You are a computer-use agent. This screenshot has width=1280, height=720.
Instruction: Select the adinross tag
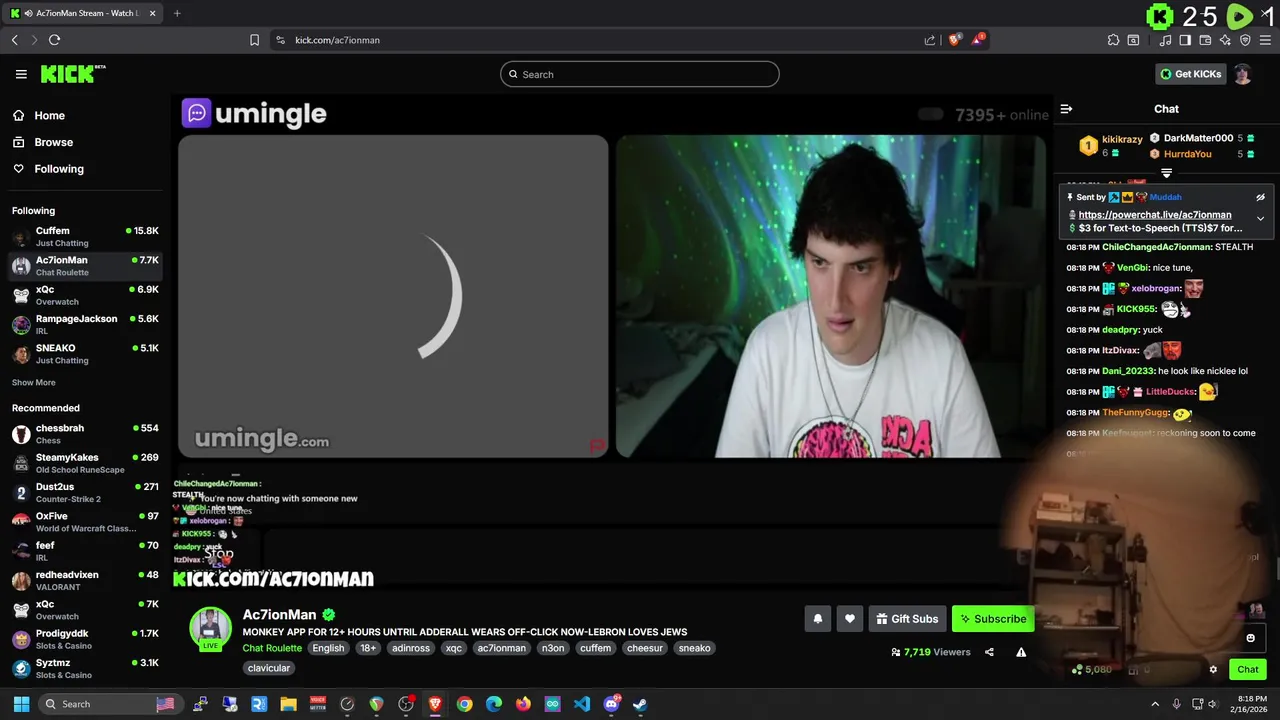pos(410,648)
